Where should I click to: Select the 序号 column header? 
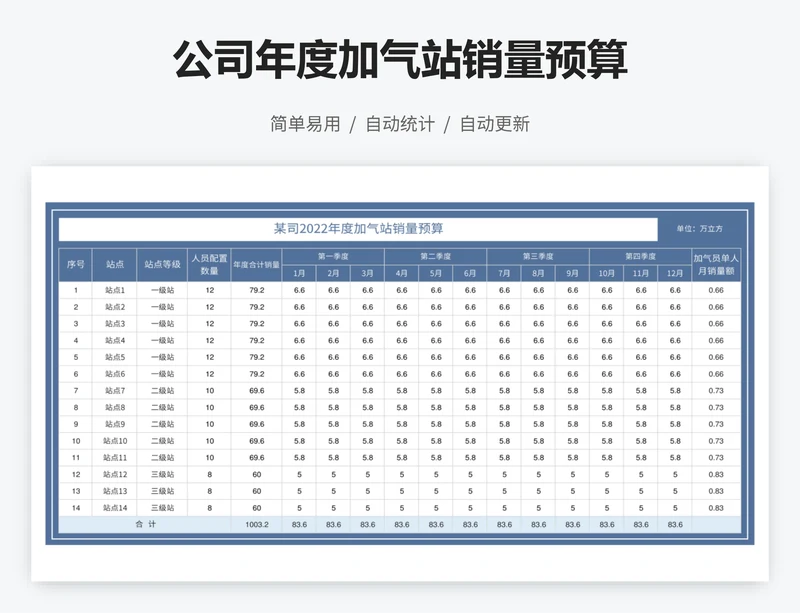(x=74, y=262)
